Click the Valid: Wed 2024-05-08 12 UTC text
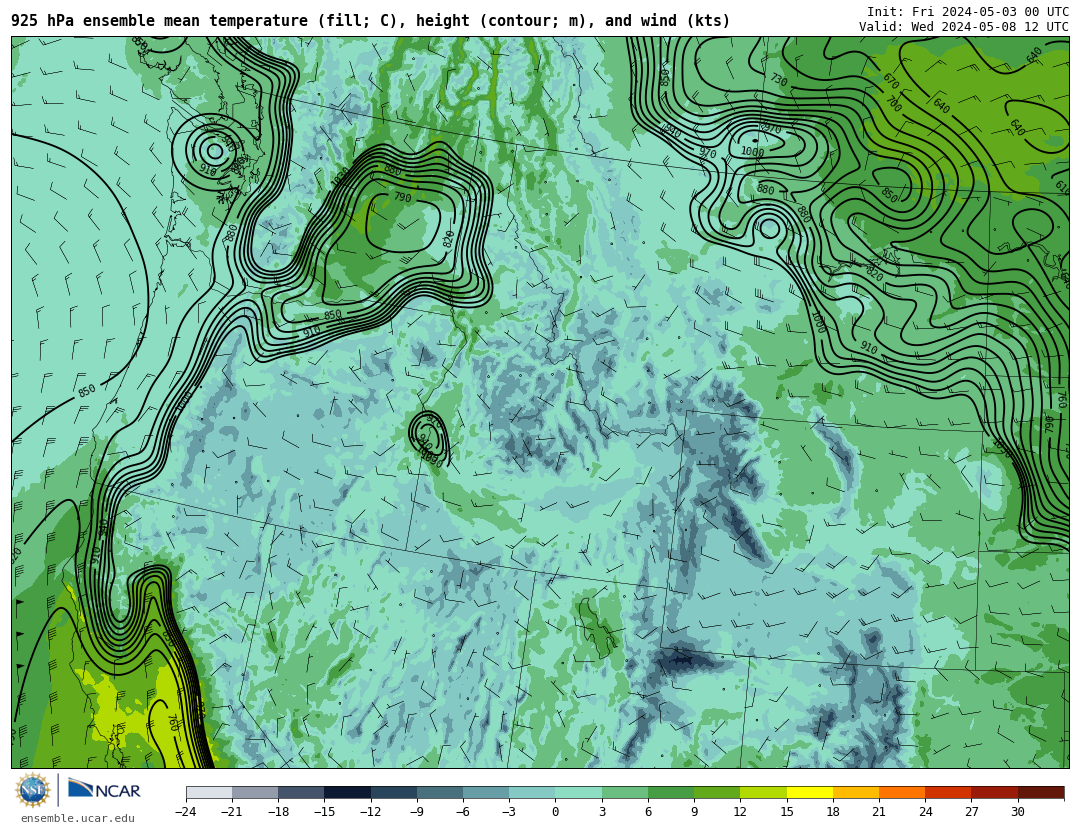 click(964, 27)
